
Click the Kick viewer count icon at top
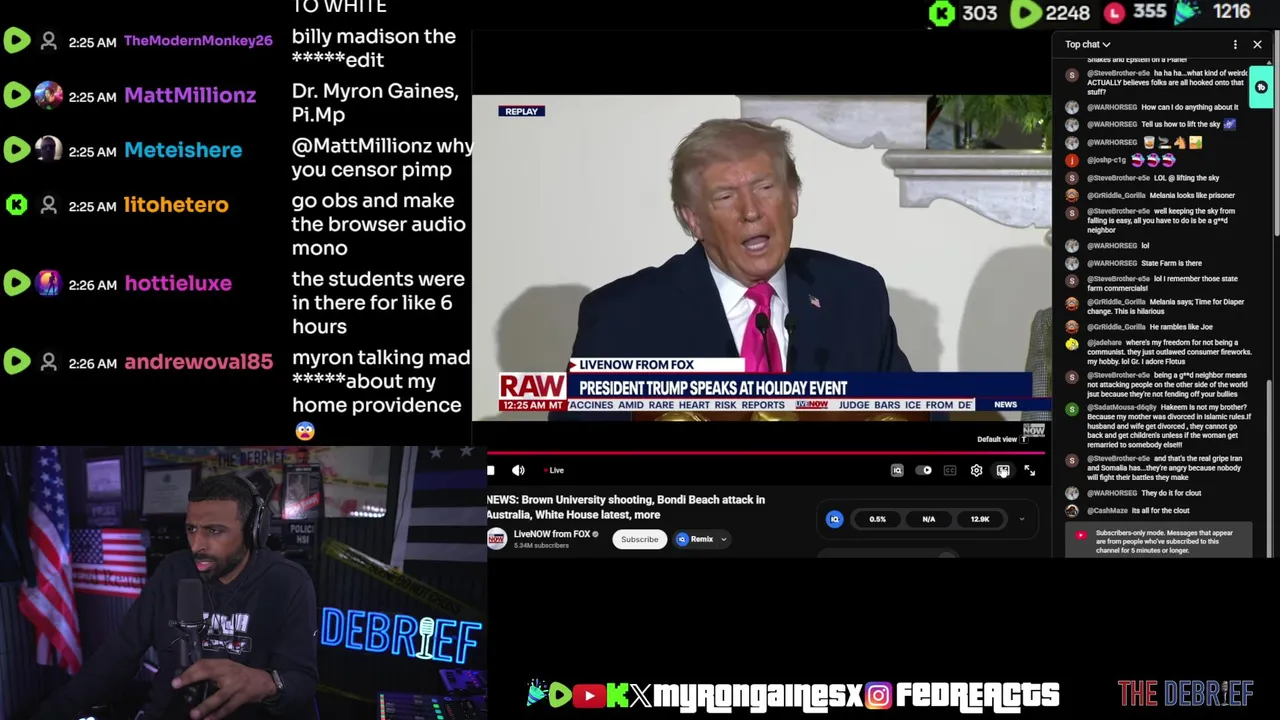941,13
